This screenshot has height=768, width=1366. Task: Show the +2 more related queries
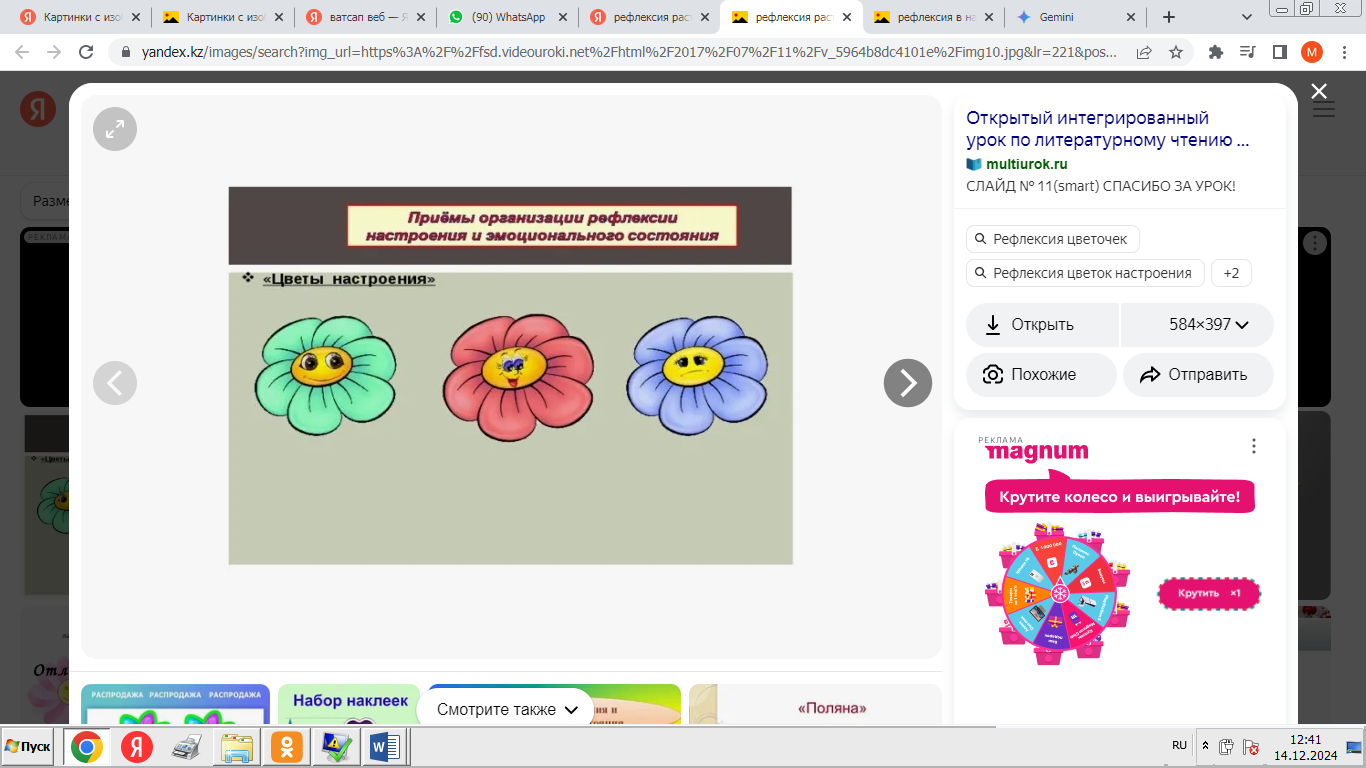1231,273
